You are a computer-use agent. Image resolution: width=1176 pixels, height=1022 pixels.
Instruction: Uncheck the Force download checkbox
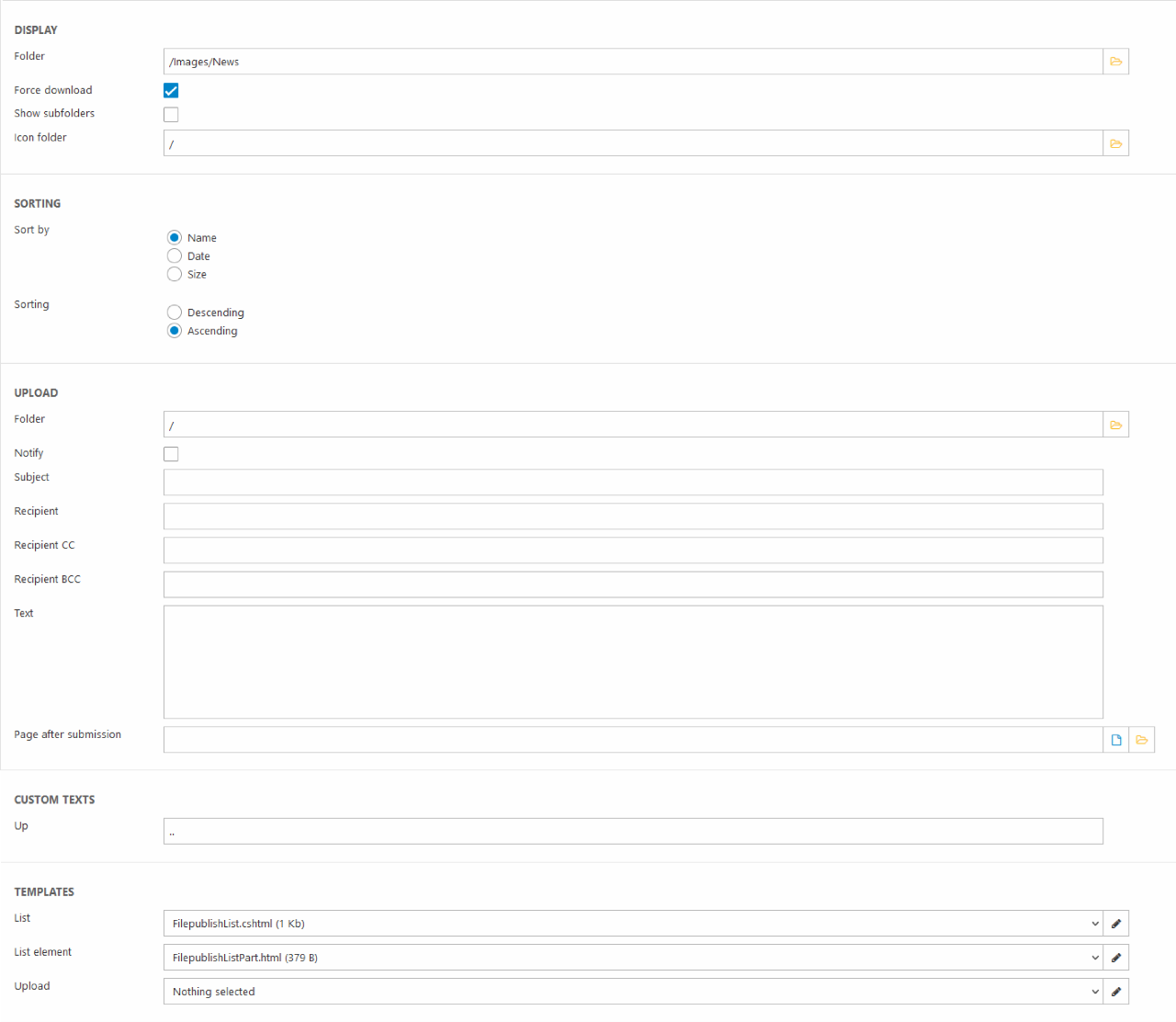click(171, 90)
